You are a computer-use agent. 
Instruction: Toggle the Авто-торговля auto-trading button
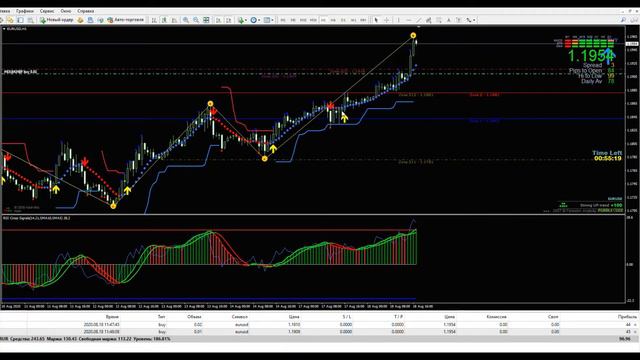[x=126, y=20]
